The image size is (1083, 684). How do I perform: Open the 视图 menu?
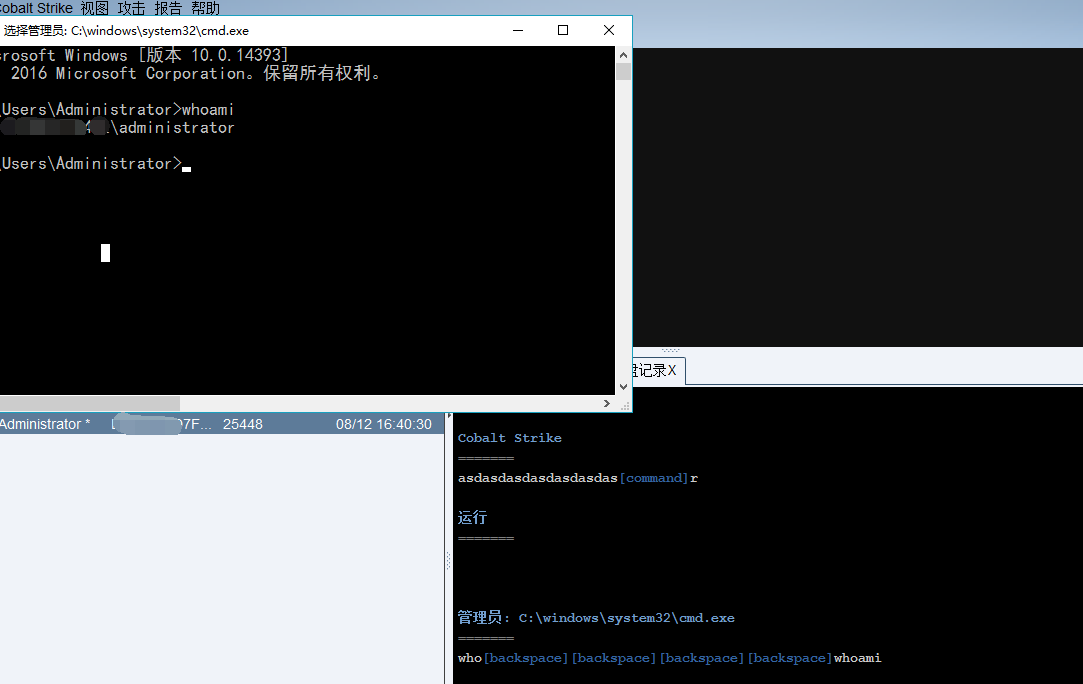[95, 8]
